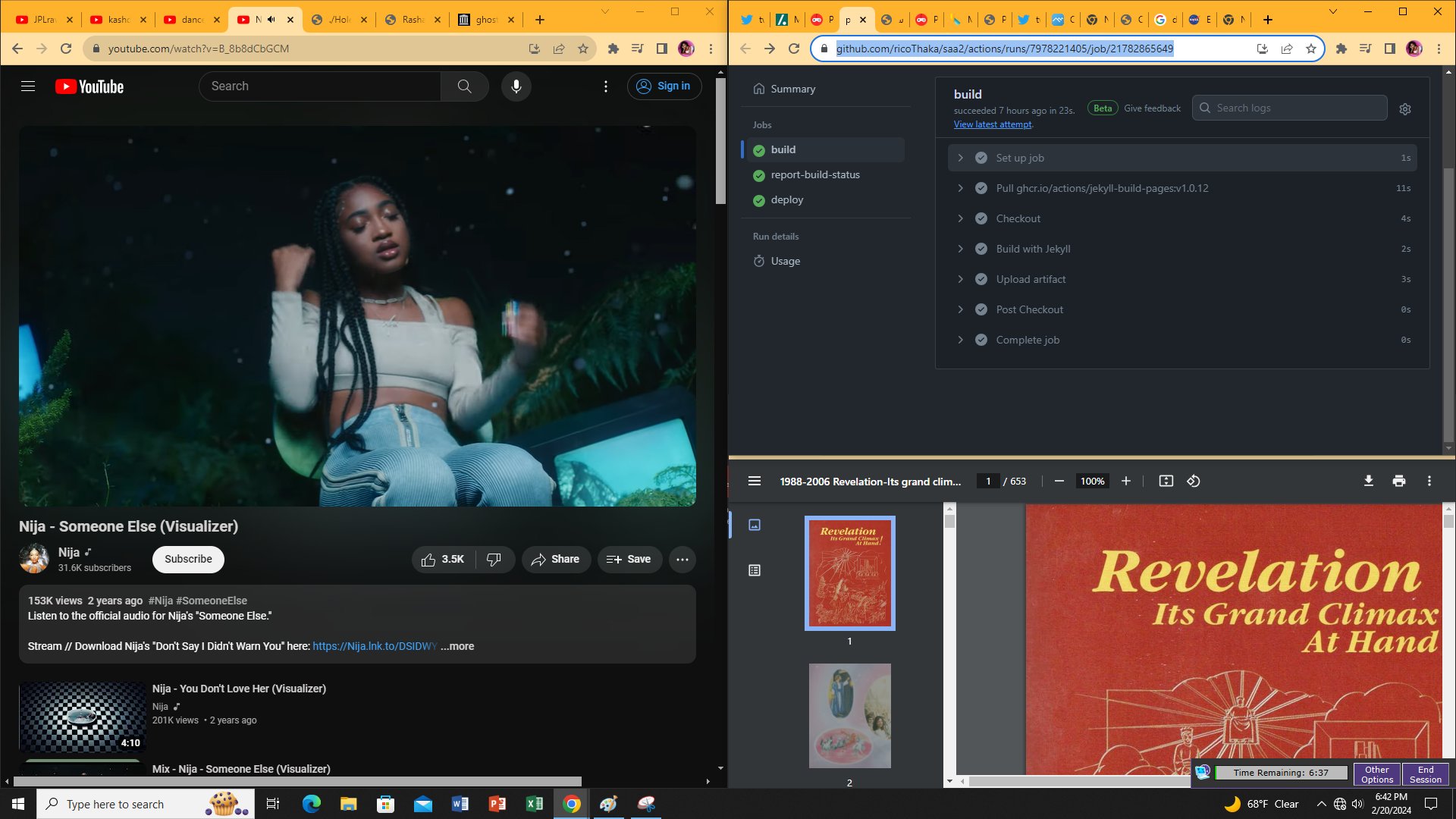This screenshot has height=819, width=1456.
Task: Rotate the PDF counterclockwise
Action: pyautogui.click(x=1194, y=481)
